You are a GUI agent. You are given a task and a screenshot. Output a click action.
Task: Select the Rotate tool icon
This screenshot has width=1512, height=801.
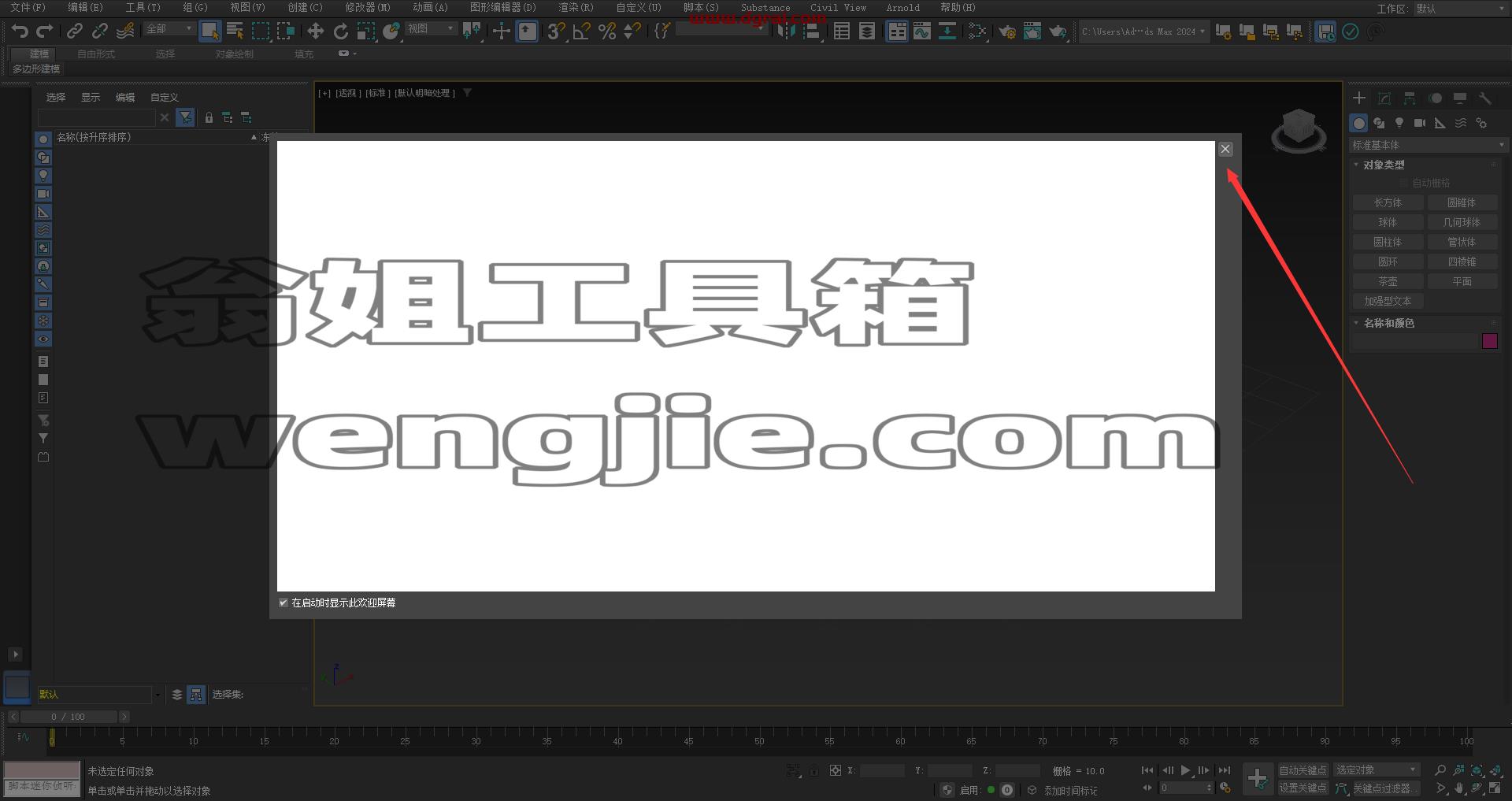341,32
